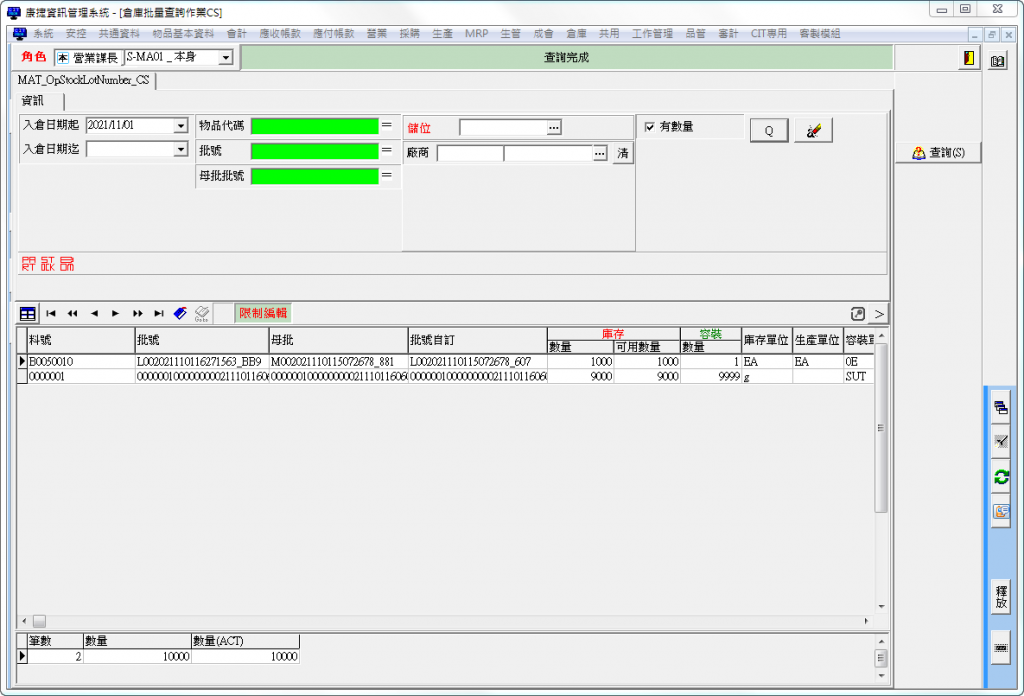Open the role S-MA01 dropdown
This screenshot has width=1024, height=696.
tap(225, 58)
